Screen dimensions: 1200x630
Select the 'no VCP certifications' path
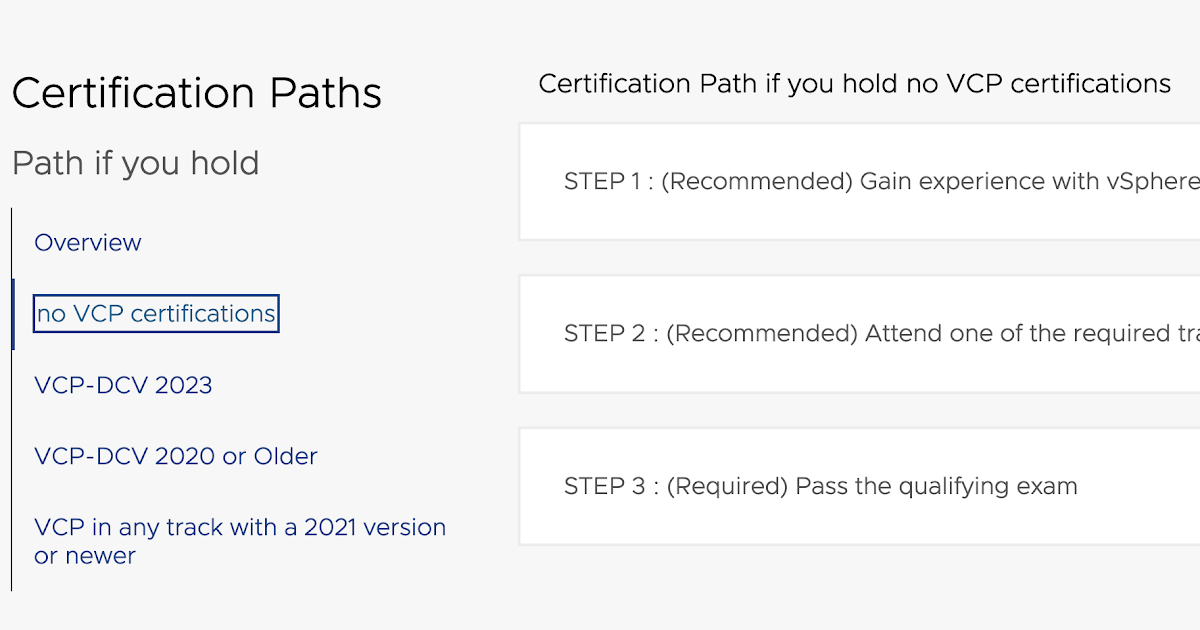click(x=156, y=314)
